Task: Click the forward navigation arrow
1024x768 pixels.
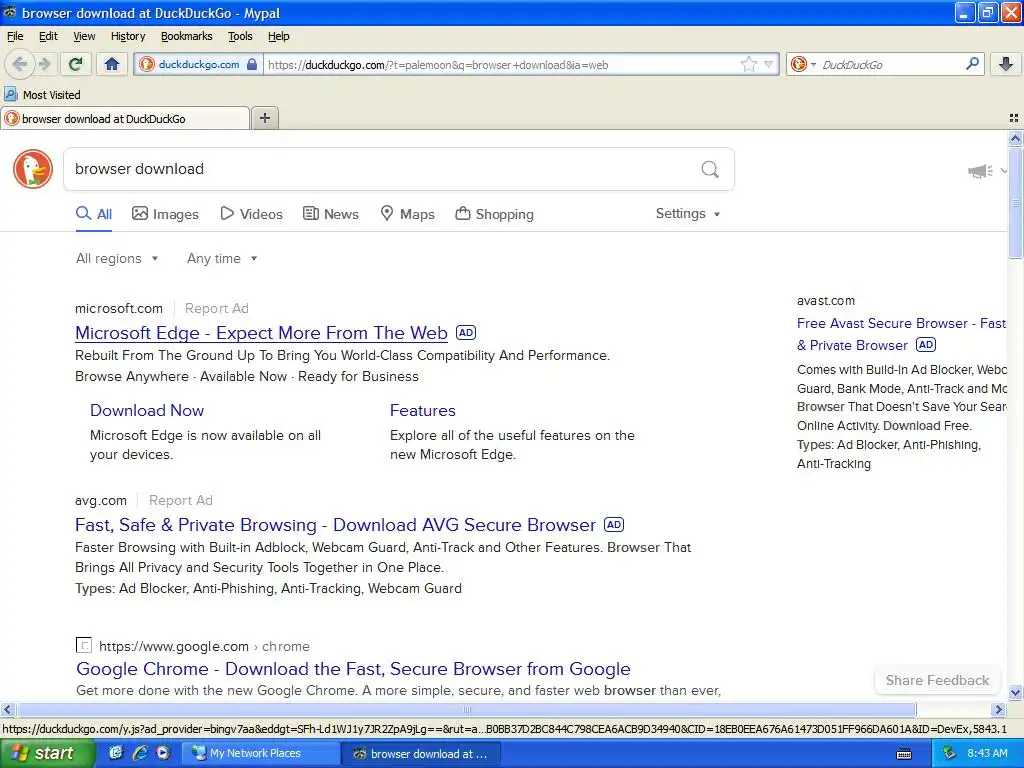Action: [45, 64]
